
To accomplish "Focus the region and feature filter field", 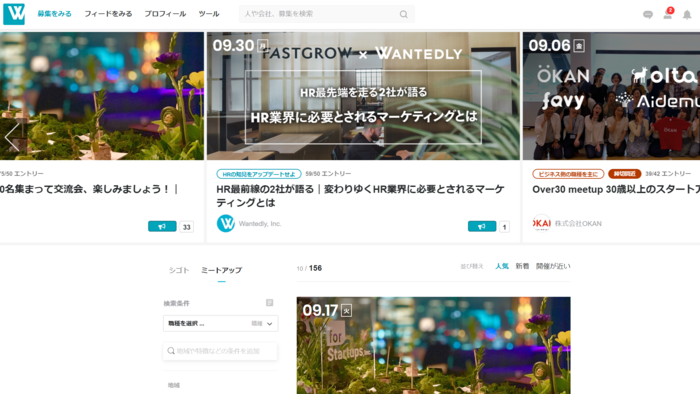I will point(221,351).
